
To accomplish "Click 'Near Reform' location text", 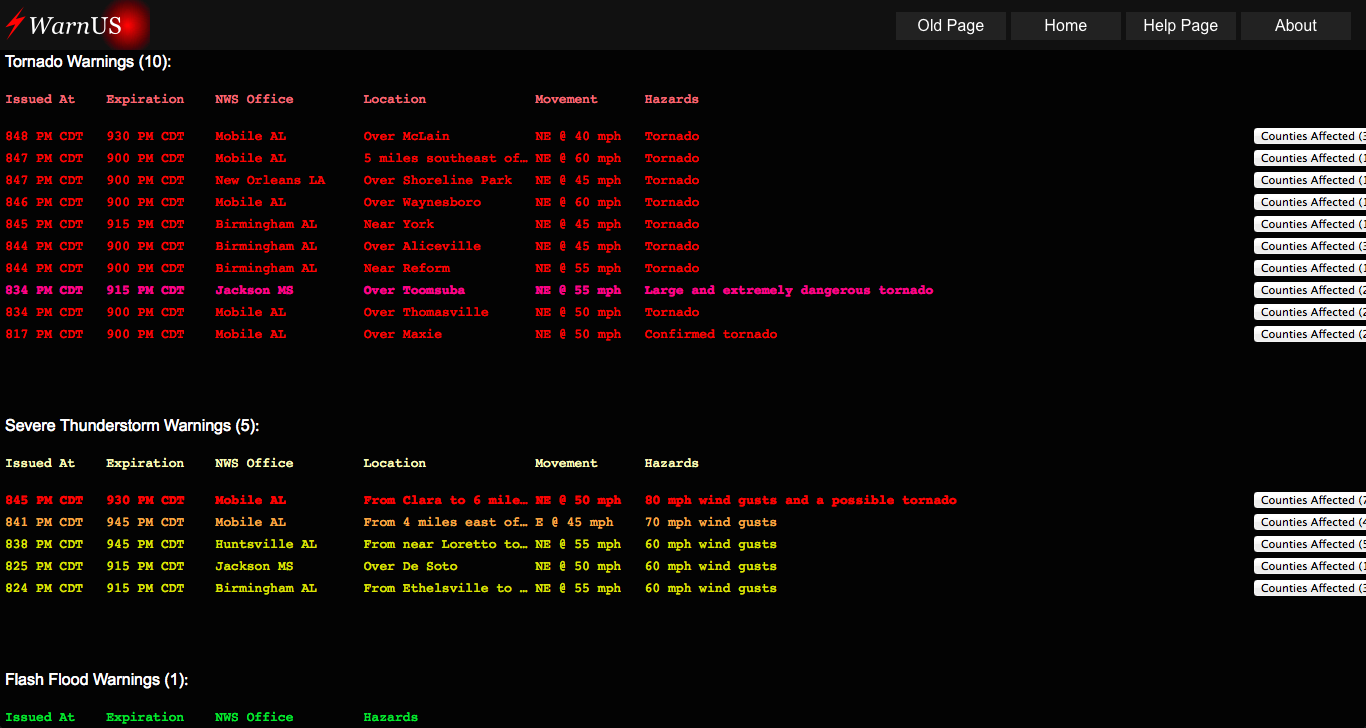I will coord(407,268).
